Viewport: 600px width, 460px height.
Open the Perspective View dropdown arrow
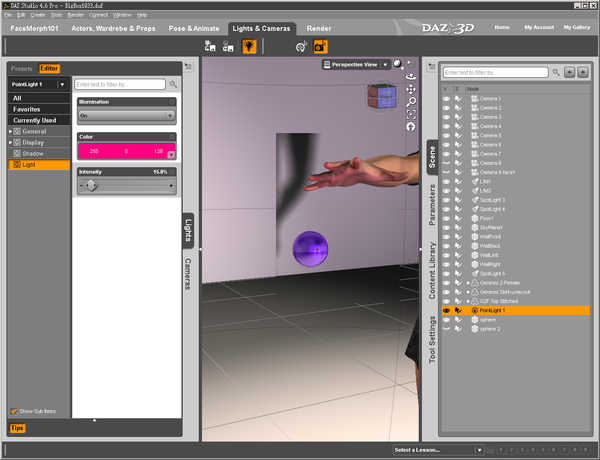click(385, 65)
